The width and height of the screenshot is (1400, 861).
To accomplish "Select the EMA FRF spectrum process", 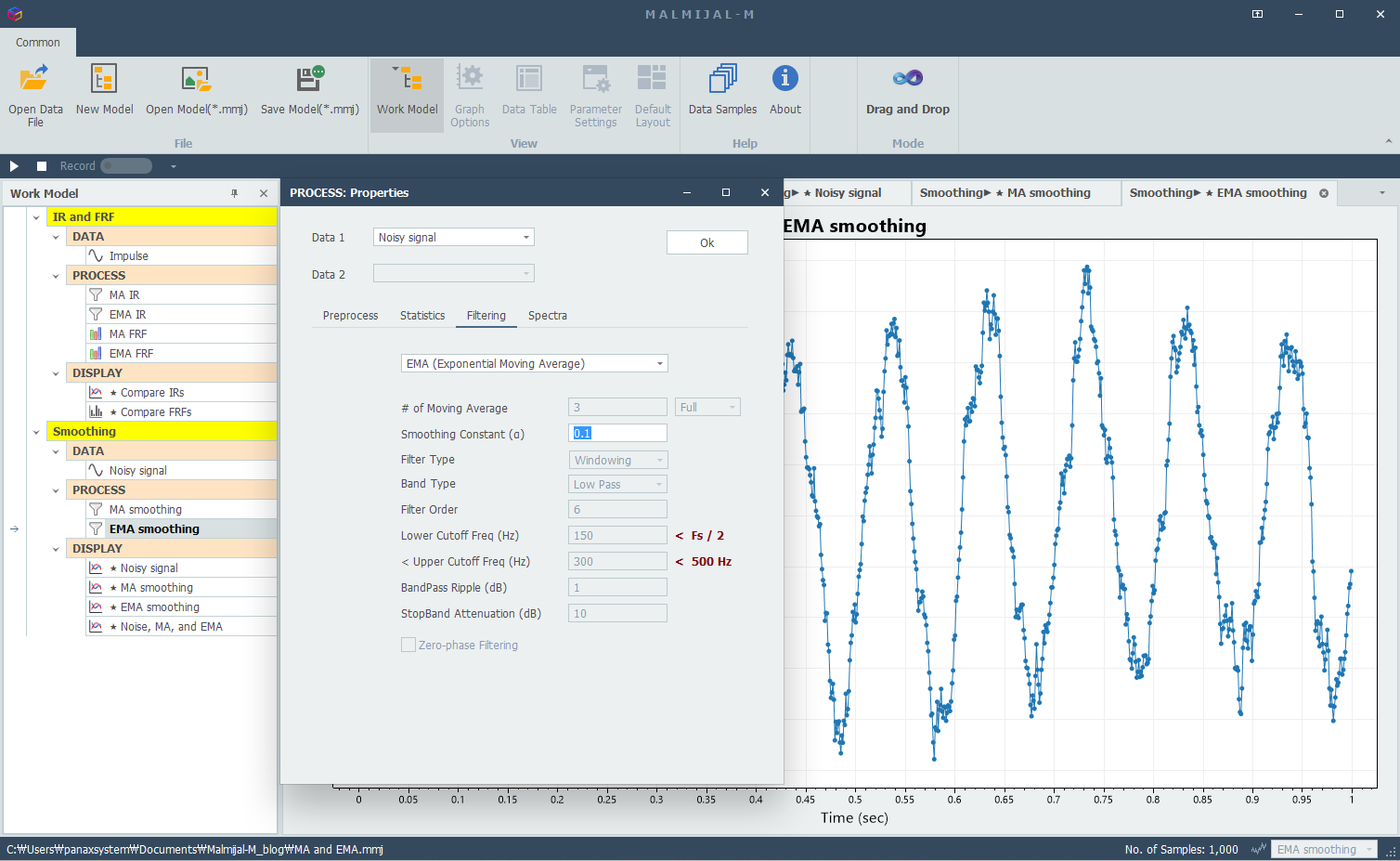I will 181,353.
